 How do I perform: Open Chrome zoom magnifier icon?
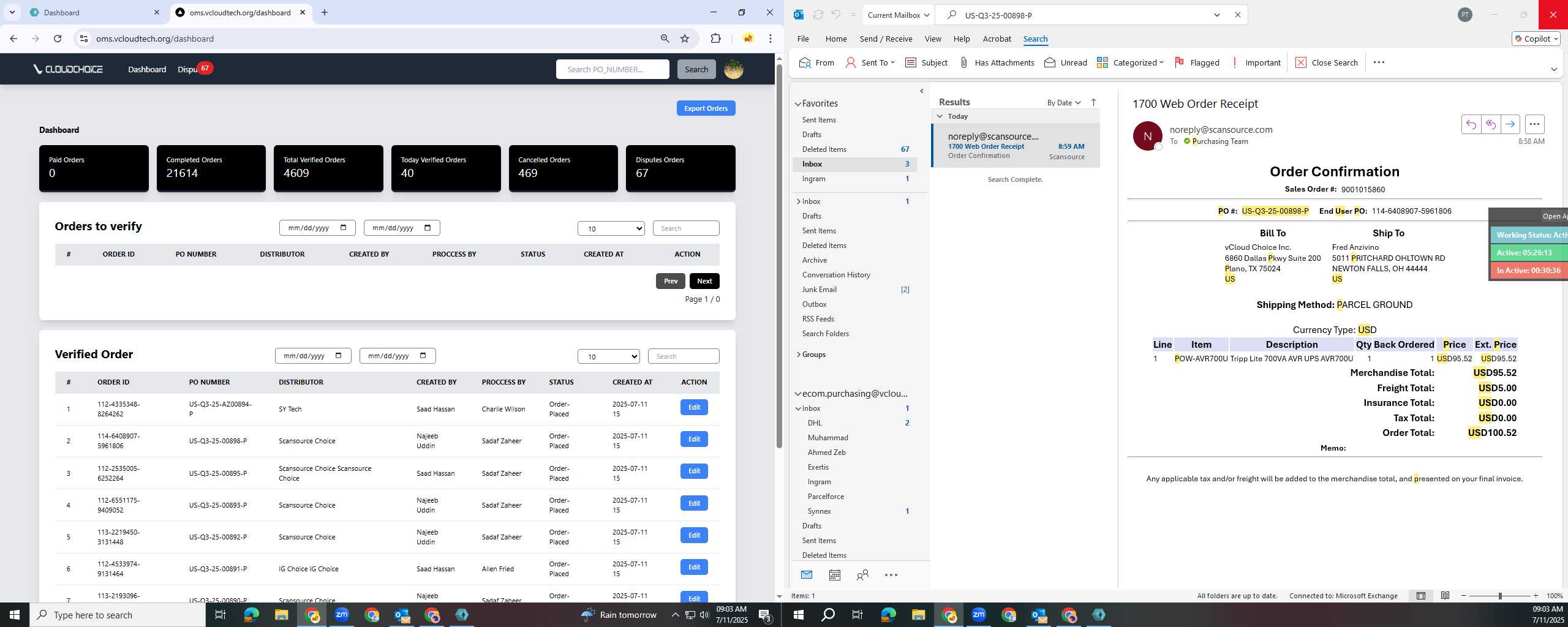pos(665,39)
